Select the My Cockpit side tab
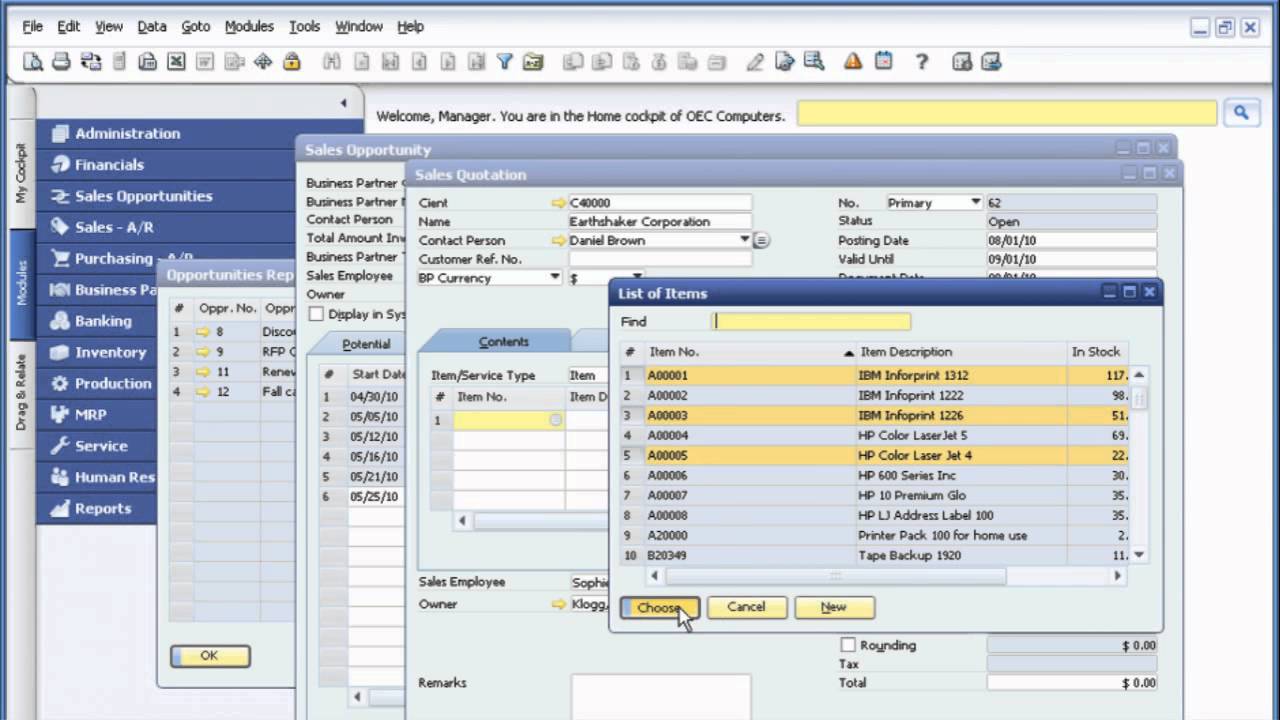 click(x=21, y=175)
